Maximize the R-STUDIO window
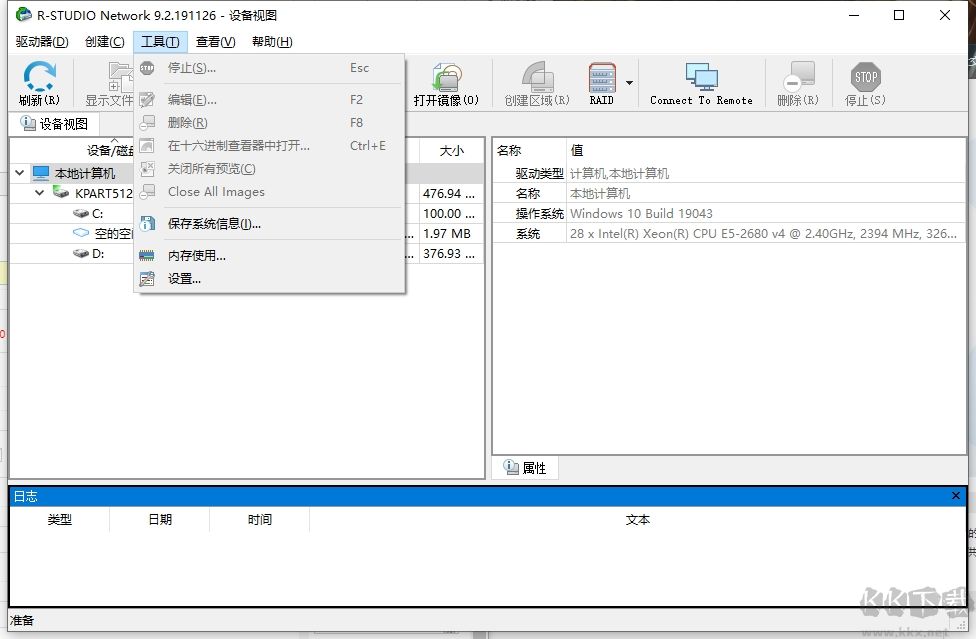Screen dimensions: 976x639 (899, 15)
